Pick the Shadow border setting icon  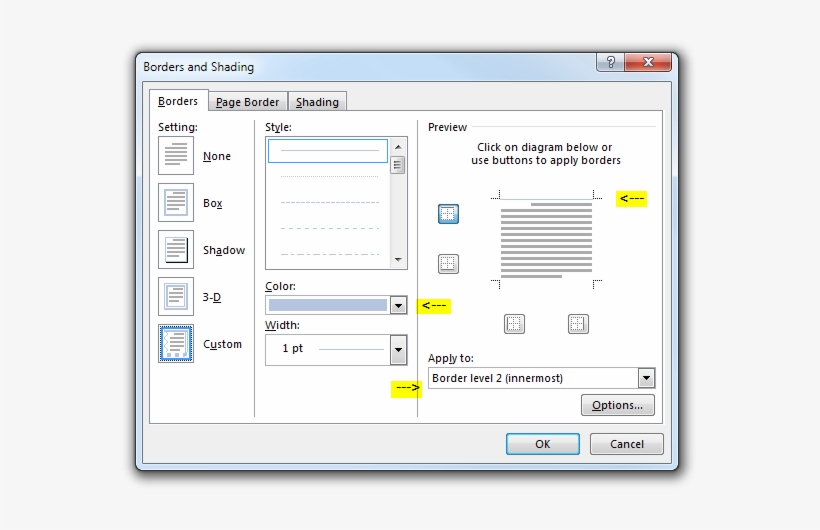point(176,250)
